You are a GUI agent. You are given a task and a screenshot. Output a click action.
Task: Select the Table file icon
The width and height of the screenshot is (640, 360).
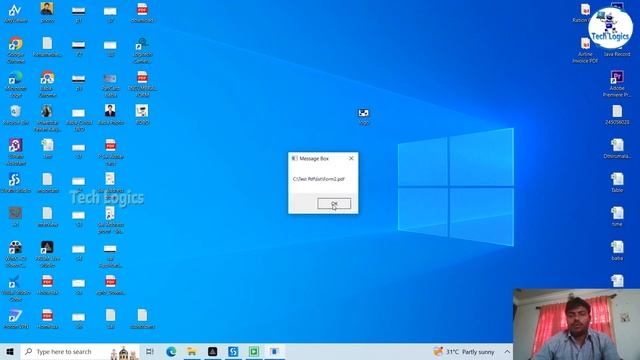[x=617, y=182]
